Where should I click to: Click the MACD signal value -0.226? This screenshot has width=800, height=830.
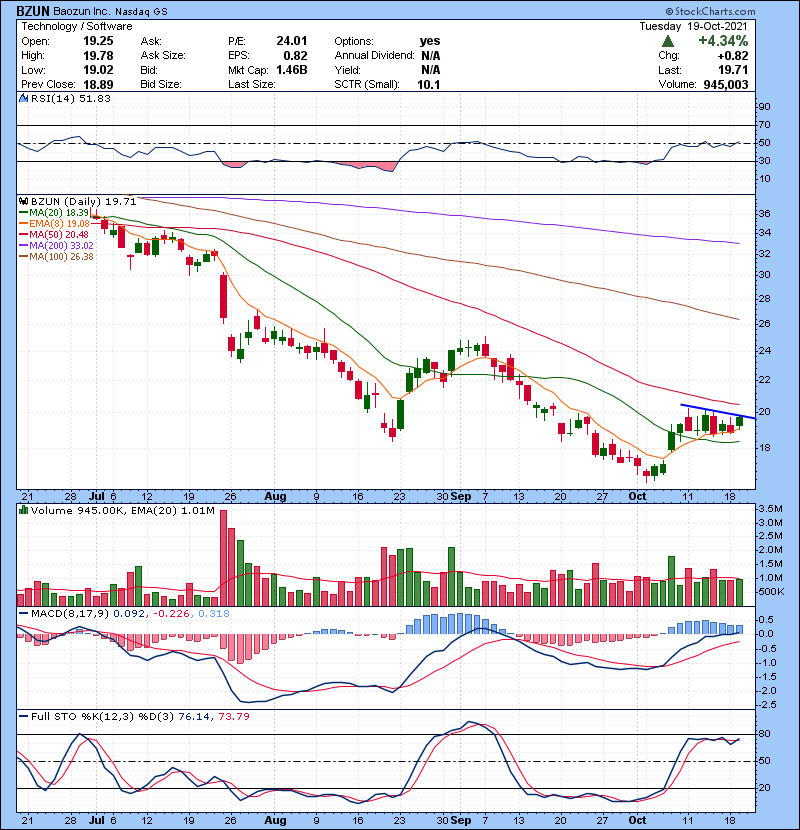(x=172, y=614)
